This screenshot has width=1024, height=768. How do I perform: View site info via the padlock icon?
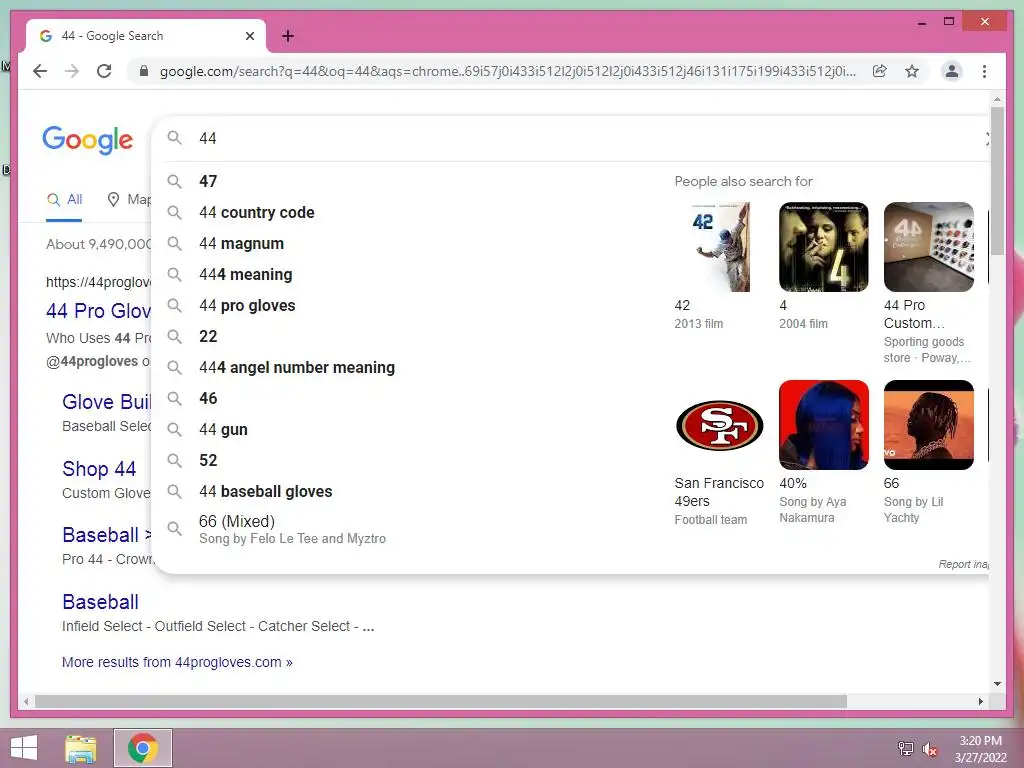pyautogui.click(x=144, y=71)
